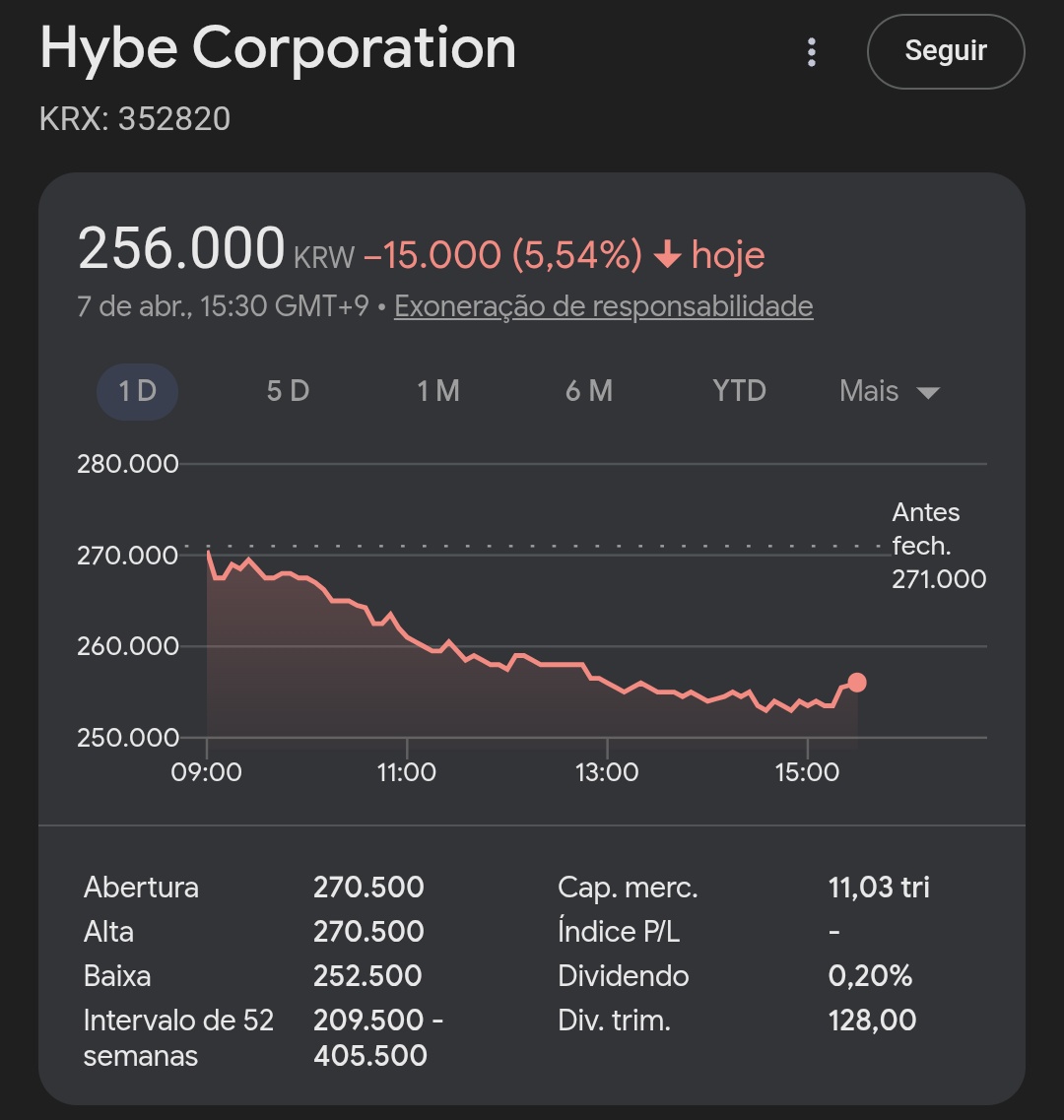
Task: Click the dropdown arrow beside Mais
Action: 928,393
